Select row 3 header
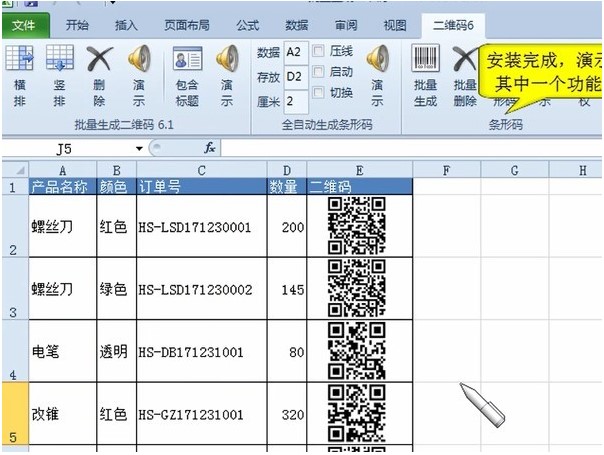 point(15,289)
